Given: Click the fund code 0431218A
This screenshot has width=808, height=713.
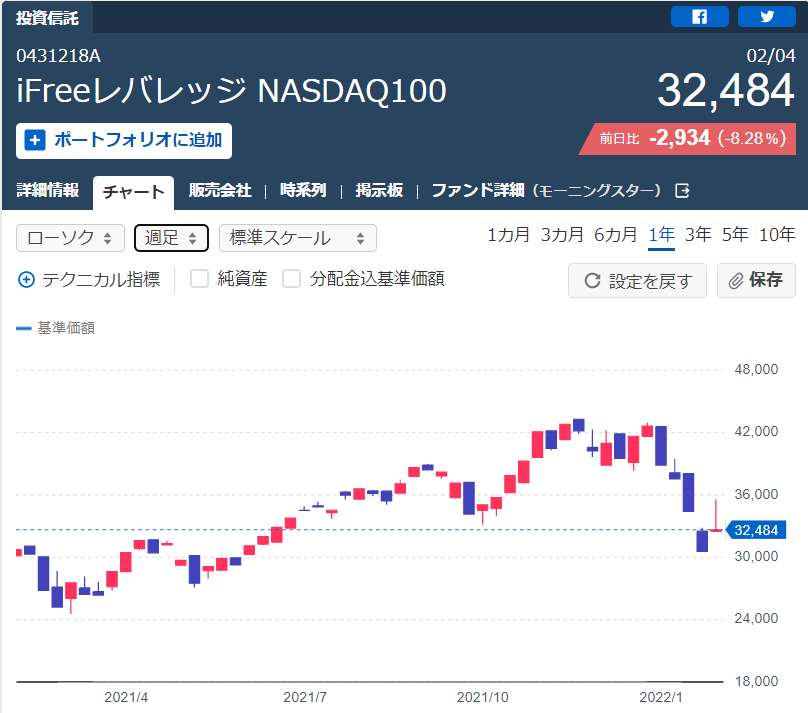Looking at the screenshot, I should (x=58, y=56).
